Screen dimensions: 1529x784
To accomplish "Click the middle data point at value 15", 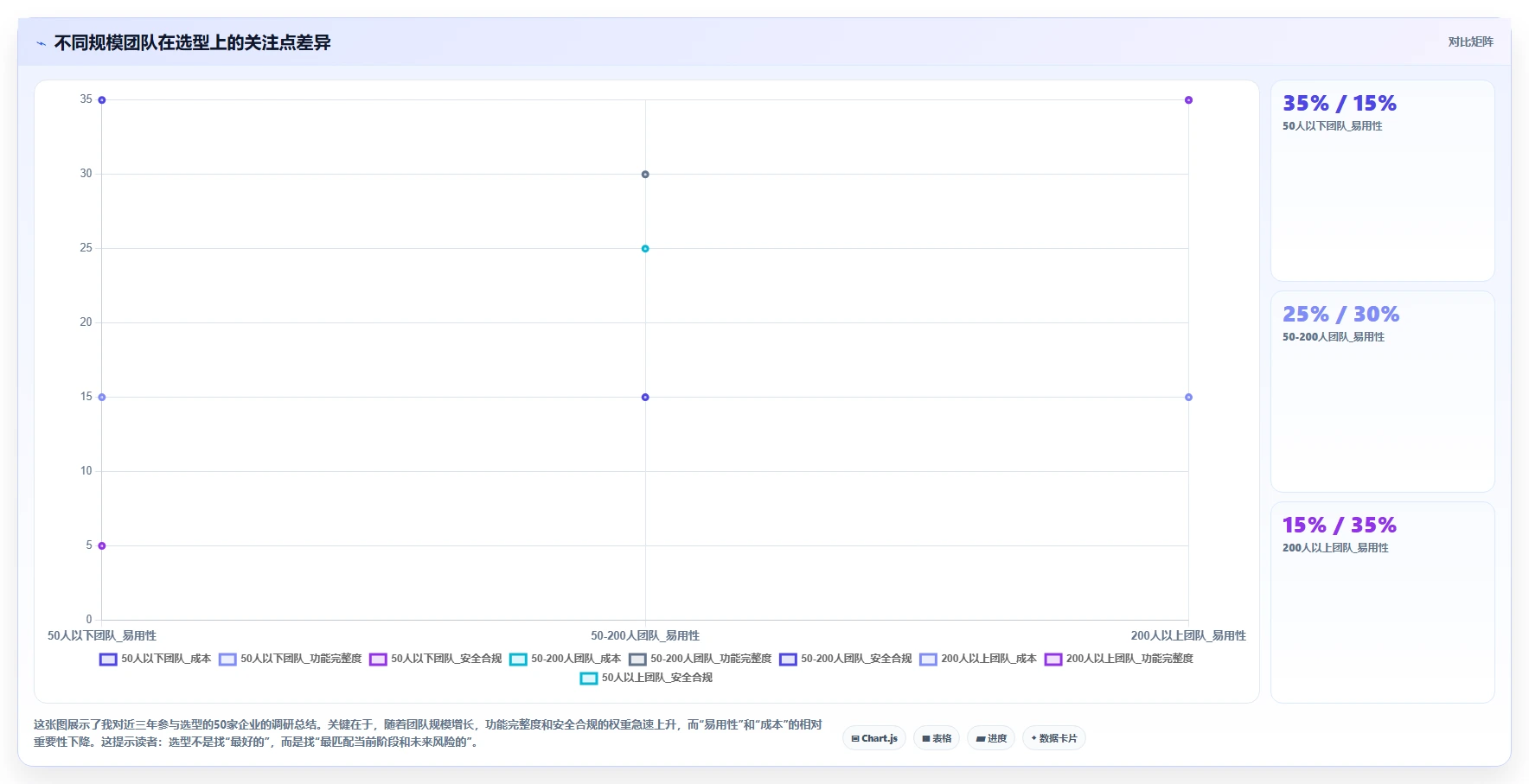I will coord(645,398).
